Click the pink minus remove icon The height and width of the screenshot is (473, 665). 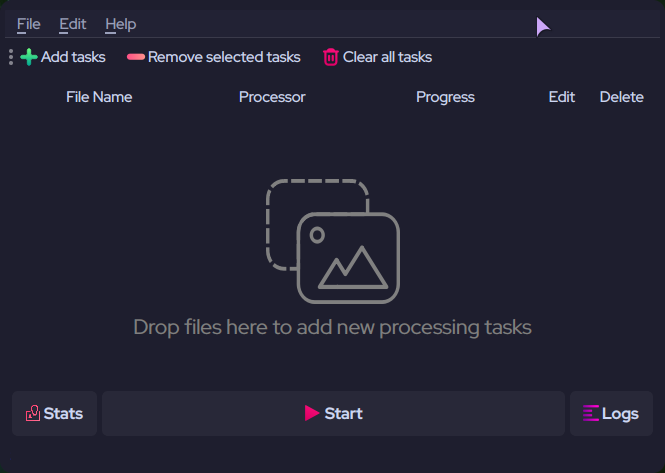[136, 57]
